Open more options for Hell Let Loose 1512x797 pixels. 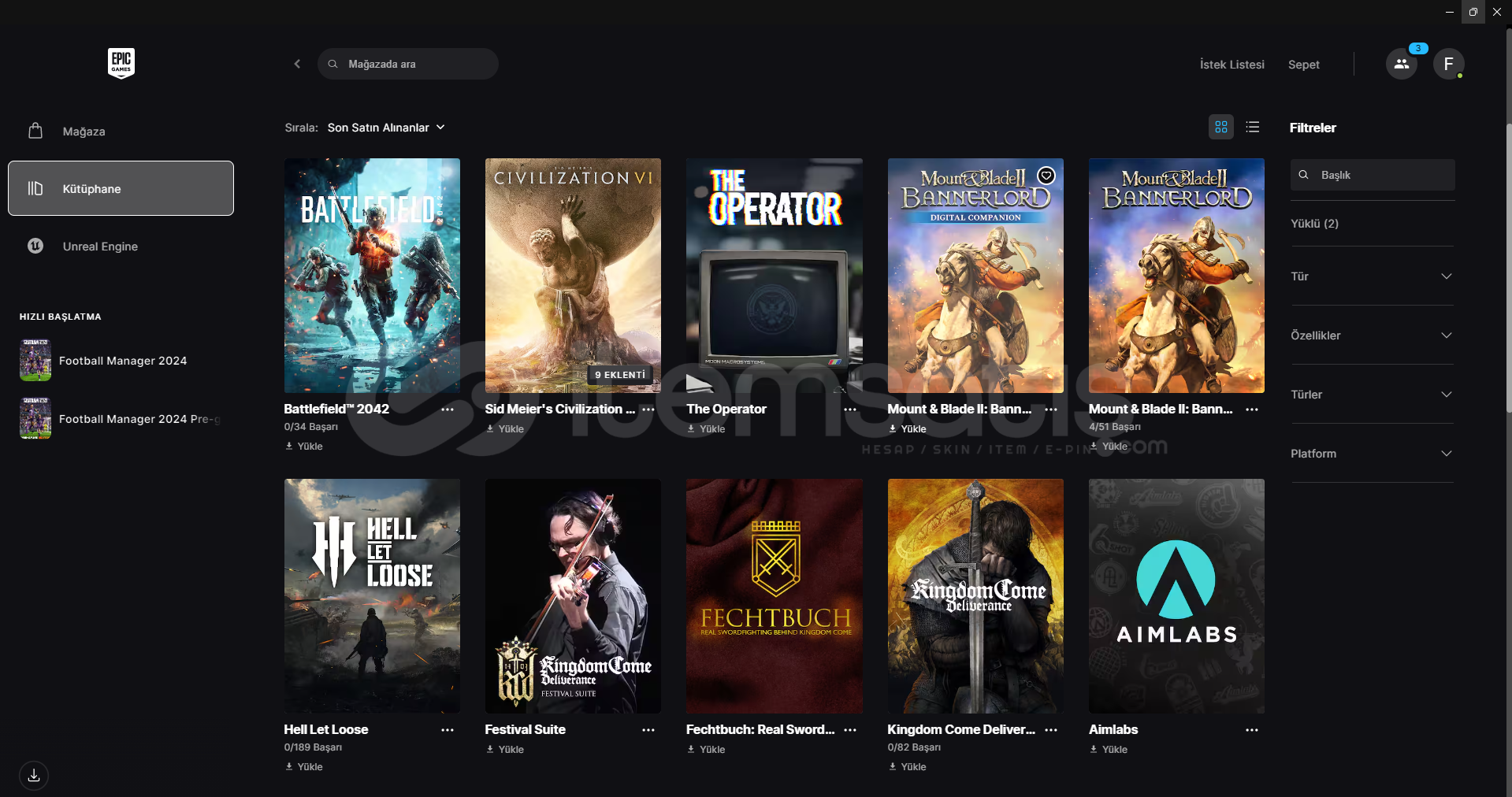tap(448, 730)
